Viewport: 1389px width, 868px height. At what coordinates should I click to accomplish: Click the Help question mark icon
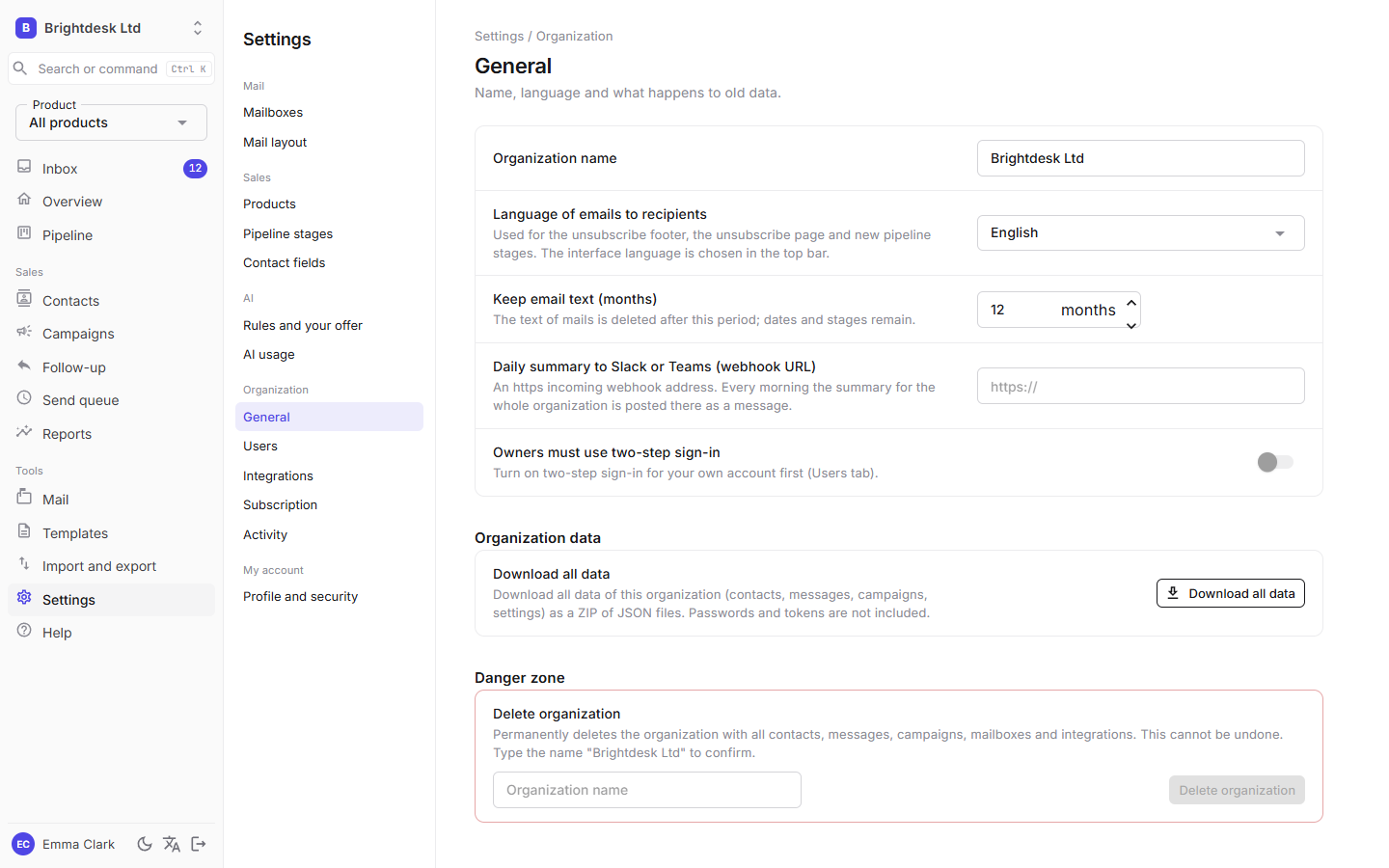[x=24, y=632]
